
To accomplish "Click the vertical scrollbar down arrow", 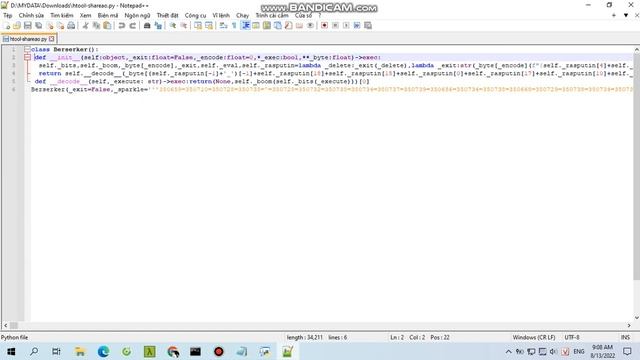I will pos(636,318).
